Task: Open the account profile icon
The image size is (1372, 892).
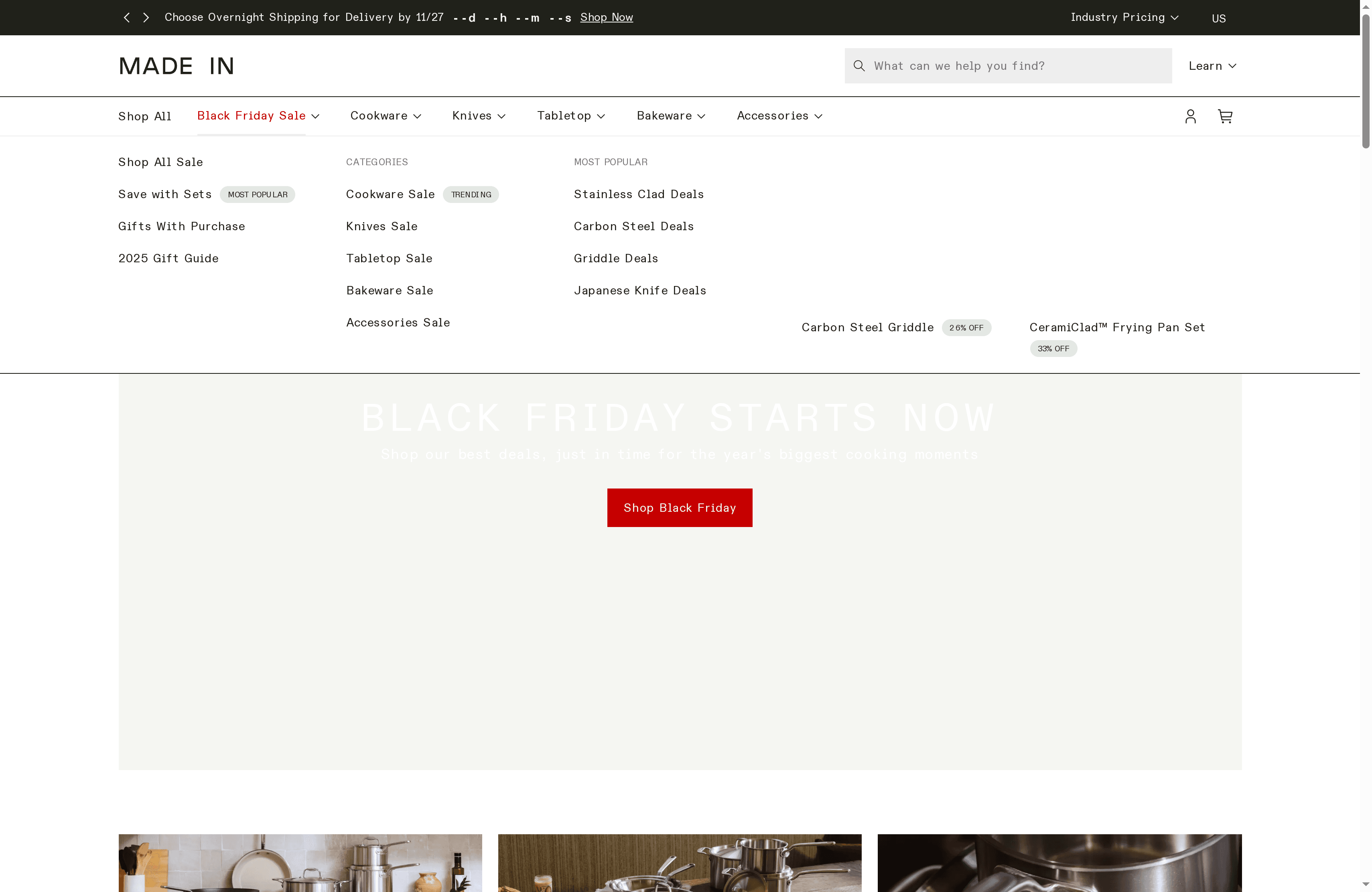Action: (x=1190, y=116)
